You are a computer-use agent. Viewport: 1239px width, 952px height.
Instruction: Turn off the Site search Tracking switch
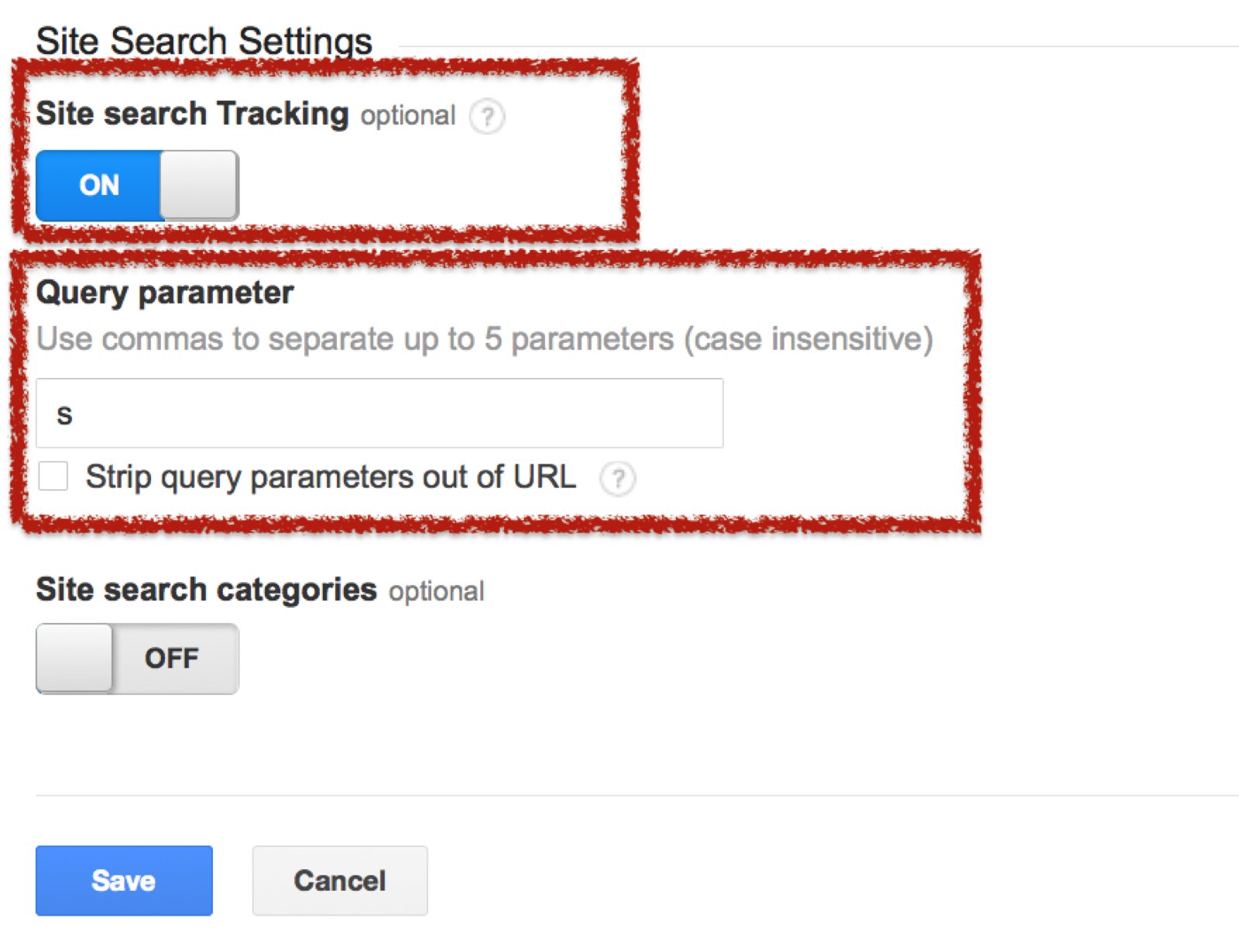point(137,186)
